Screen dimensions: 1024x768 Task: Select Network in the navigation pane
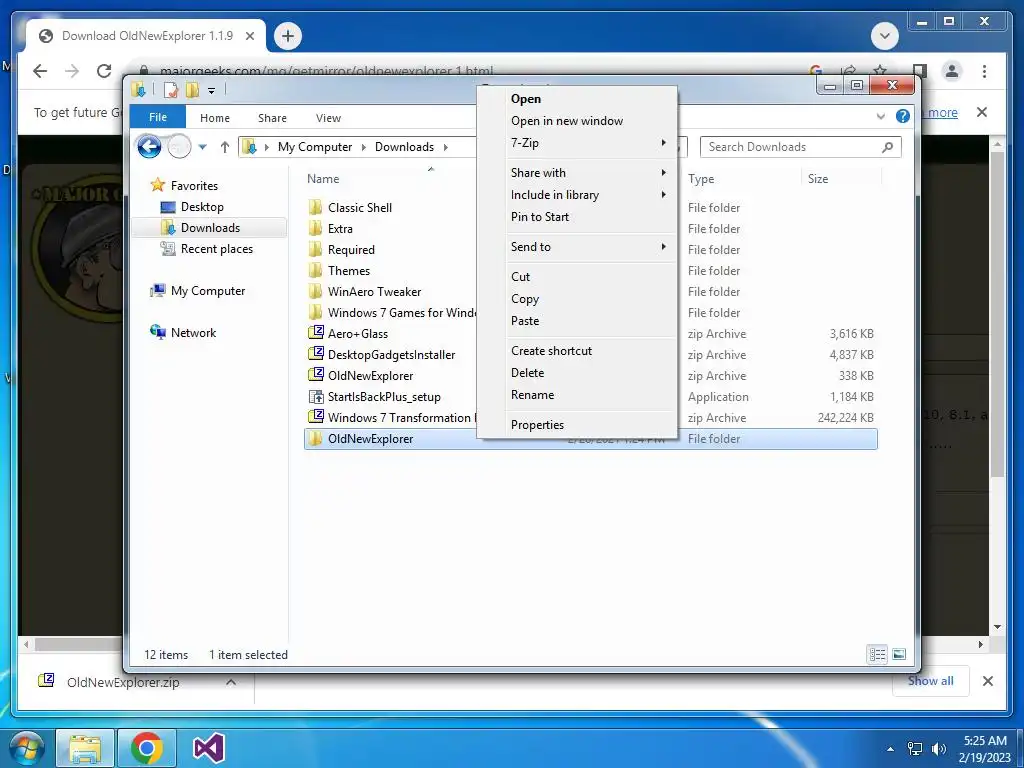[x=193, y=332]
